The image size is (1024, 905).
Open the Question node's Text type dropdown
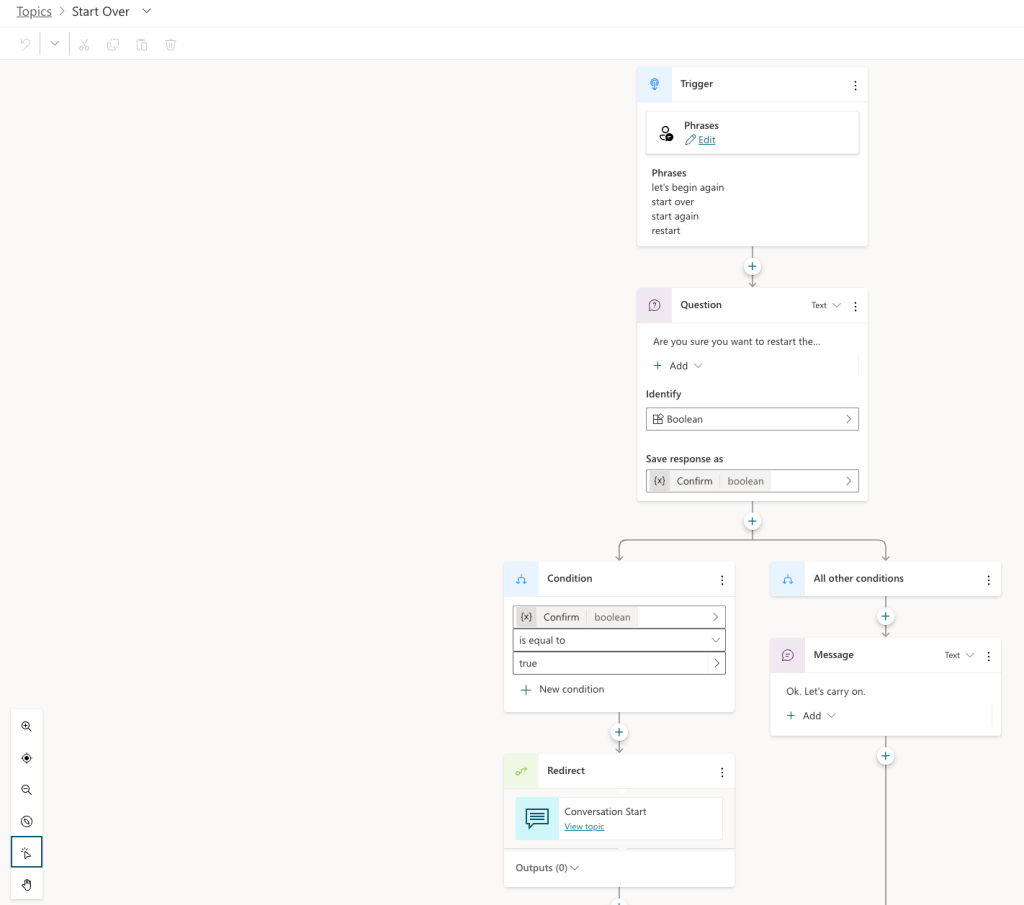[x=826, y=305]
